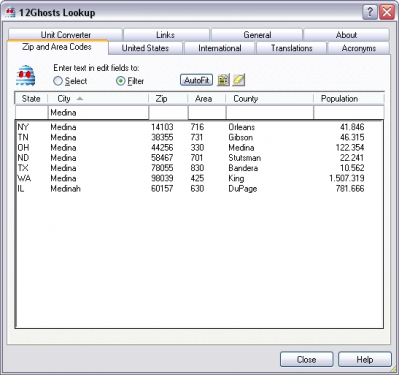Click the AutoFit button

[x=196, y=80]
